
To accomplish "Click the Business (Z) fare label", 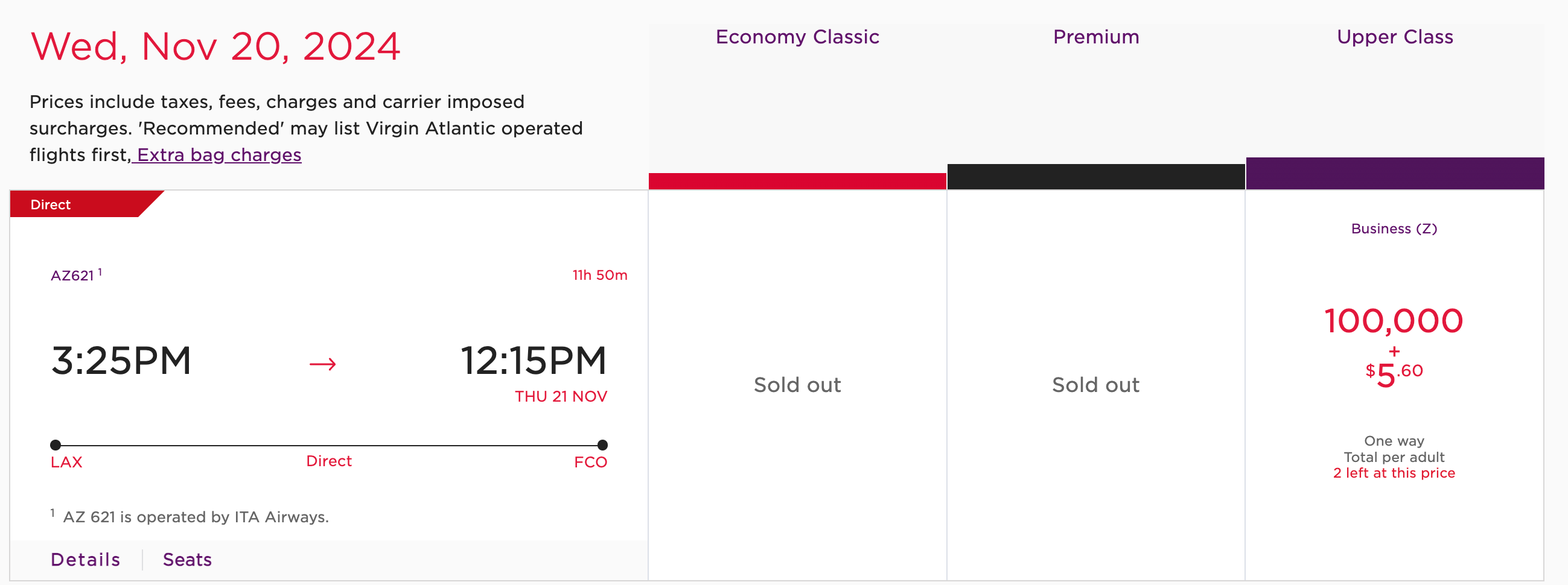I will (x=1394, y=229).
